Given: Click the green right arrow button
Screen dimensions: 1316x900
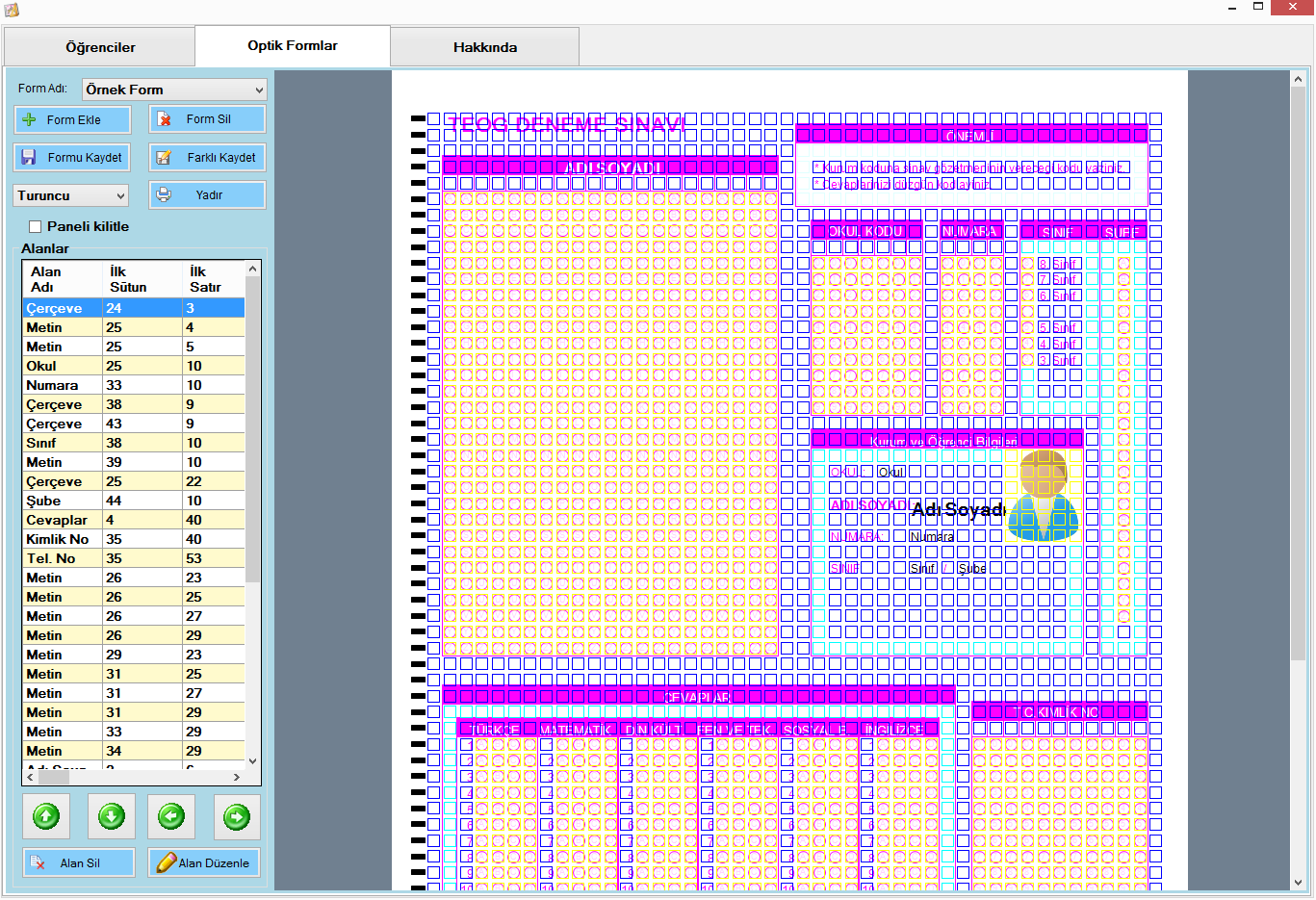Looking at the screenshot, I should [237, 817].
